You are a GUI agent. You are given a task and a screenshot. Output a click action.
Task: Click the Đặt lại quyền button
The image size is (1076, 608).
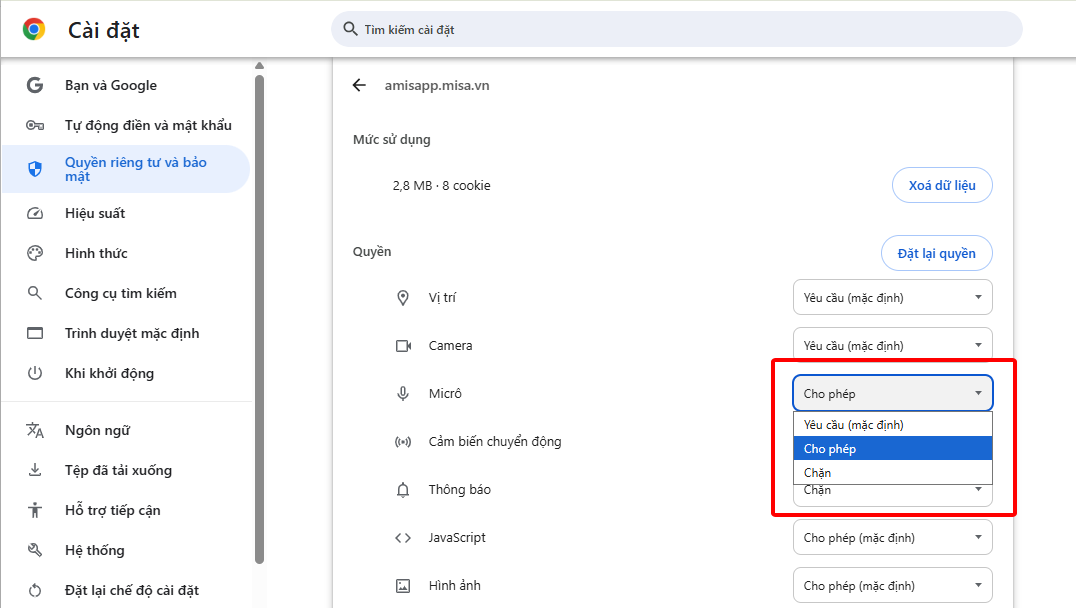click(x=937, y=253)
